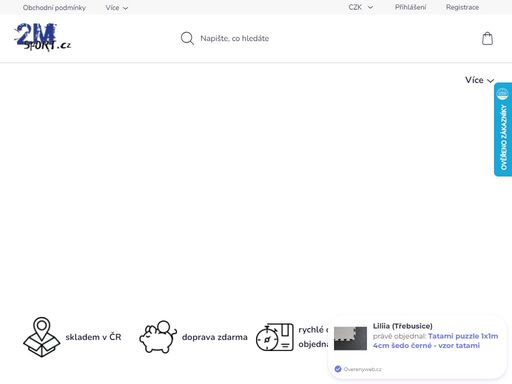The image size is (512, 384).
Task: Open the 2M Sport.cz logo homepage
Action: pos(42,37)
